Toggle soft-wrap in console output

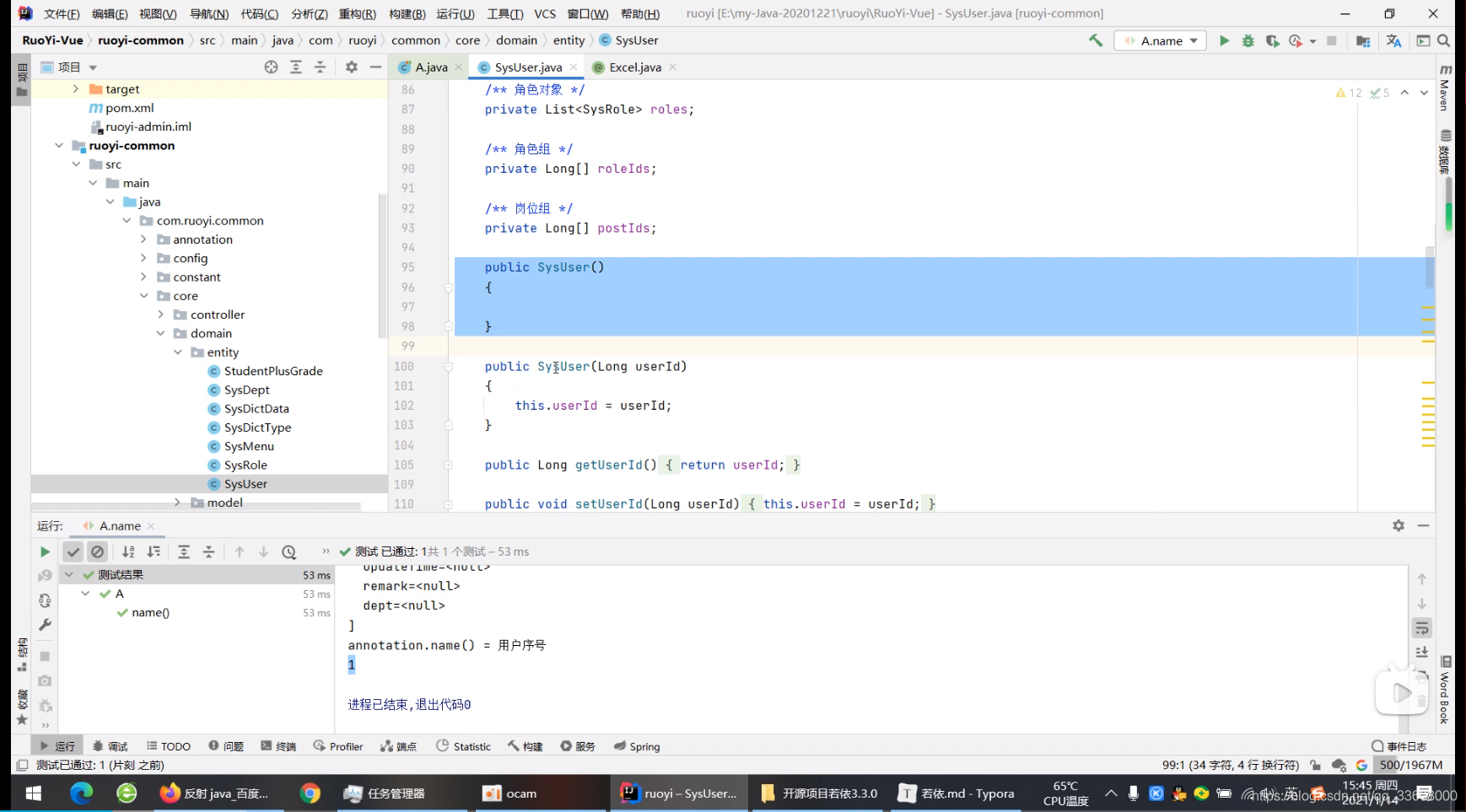pyautogui.click(x=1422, y=628)
